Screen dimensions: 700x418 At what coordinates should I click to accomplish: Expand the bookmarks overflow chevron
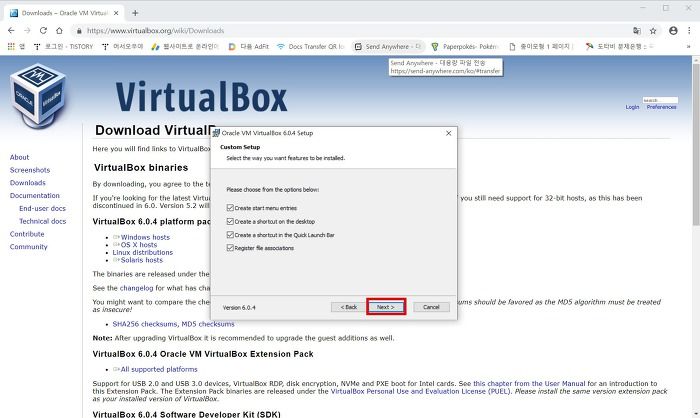[x=688, y=46]
